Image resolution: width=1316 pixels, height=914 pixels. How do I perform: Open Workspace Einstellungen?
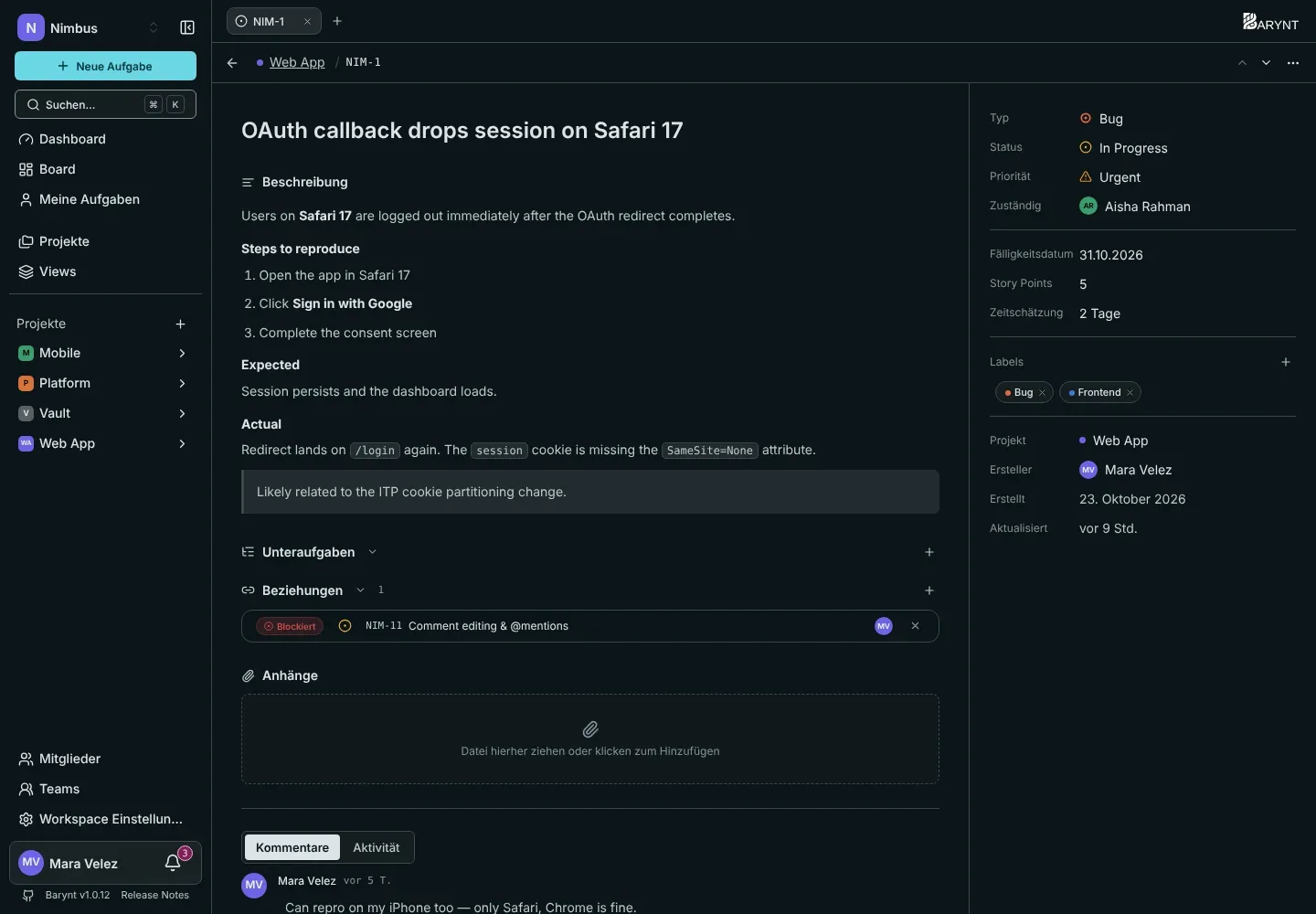click(x=105, y=819)
